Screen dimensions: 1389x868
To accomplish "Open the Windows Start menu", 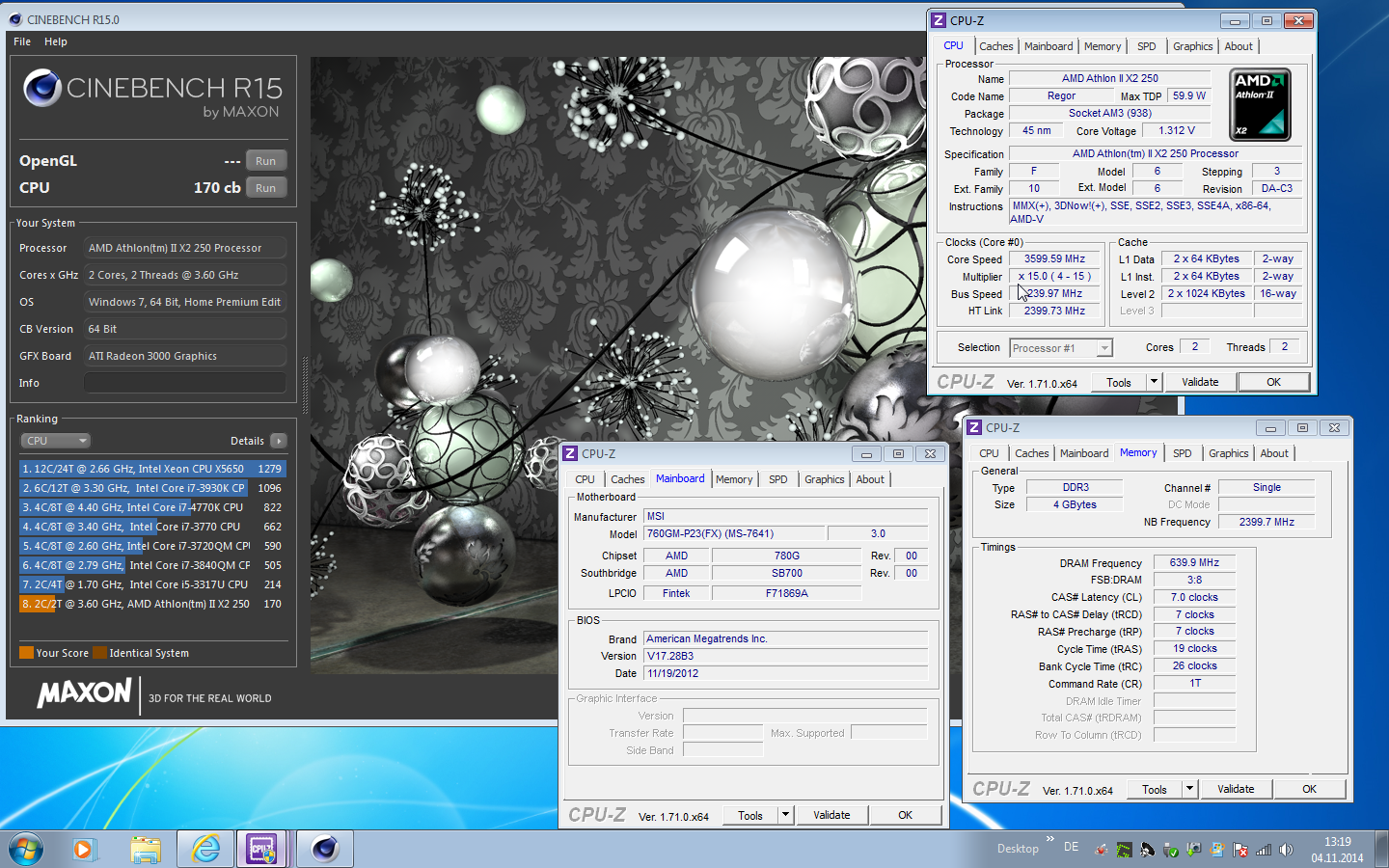I will [26, 849].
